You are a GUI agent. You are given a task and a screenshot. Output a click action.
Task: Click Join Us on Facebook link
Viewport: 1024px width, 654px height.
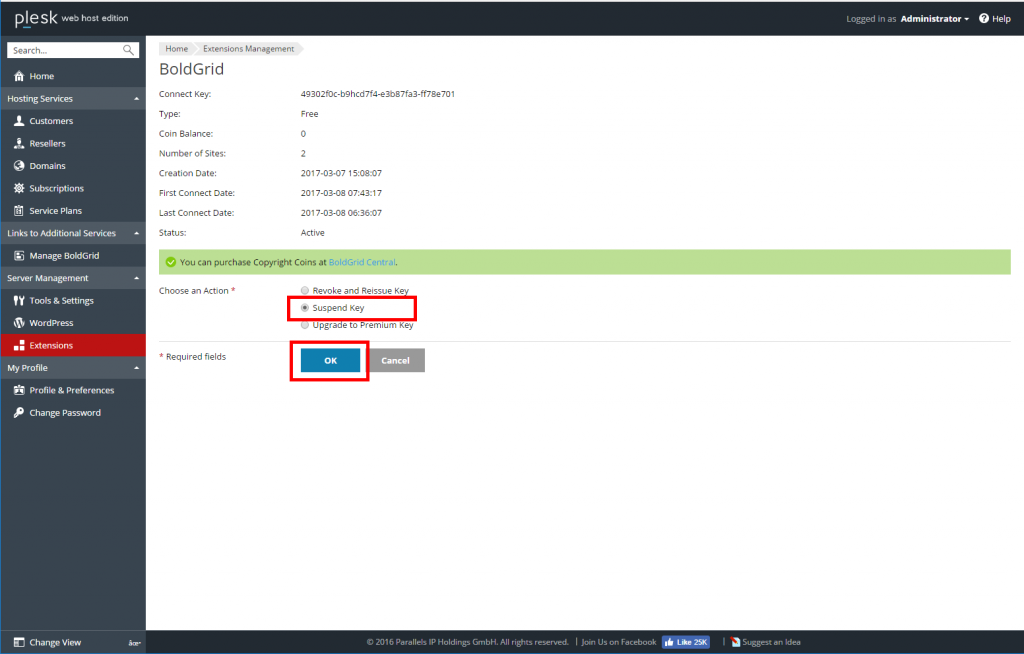click(x=618, y=642)
